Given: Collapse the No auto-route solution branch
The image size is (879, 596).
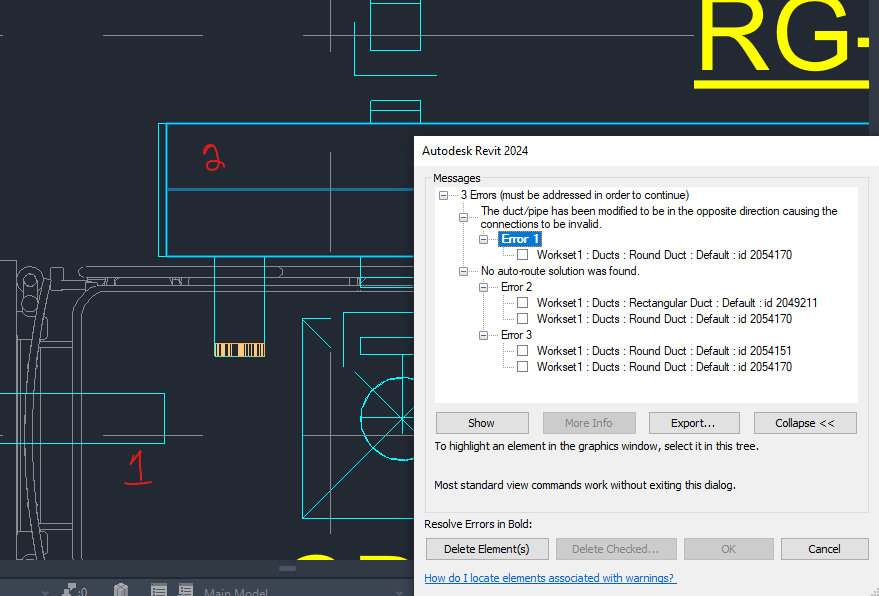Looking at the screenshot, I should [462, 270].
